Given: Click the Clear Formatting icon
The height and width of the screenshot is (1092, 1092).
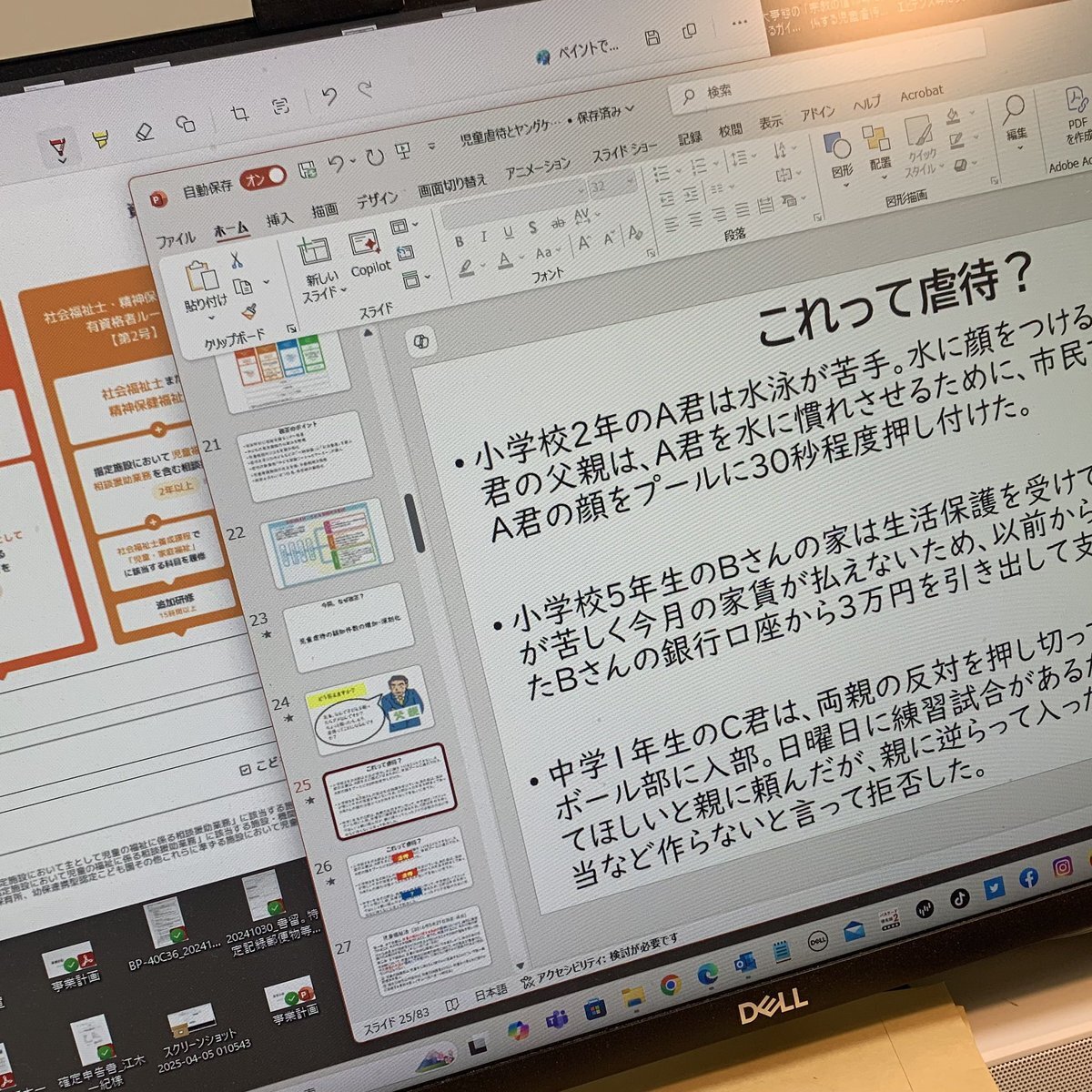Looking at the screenshot, I should point(634,234).
